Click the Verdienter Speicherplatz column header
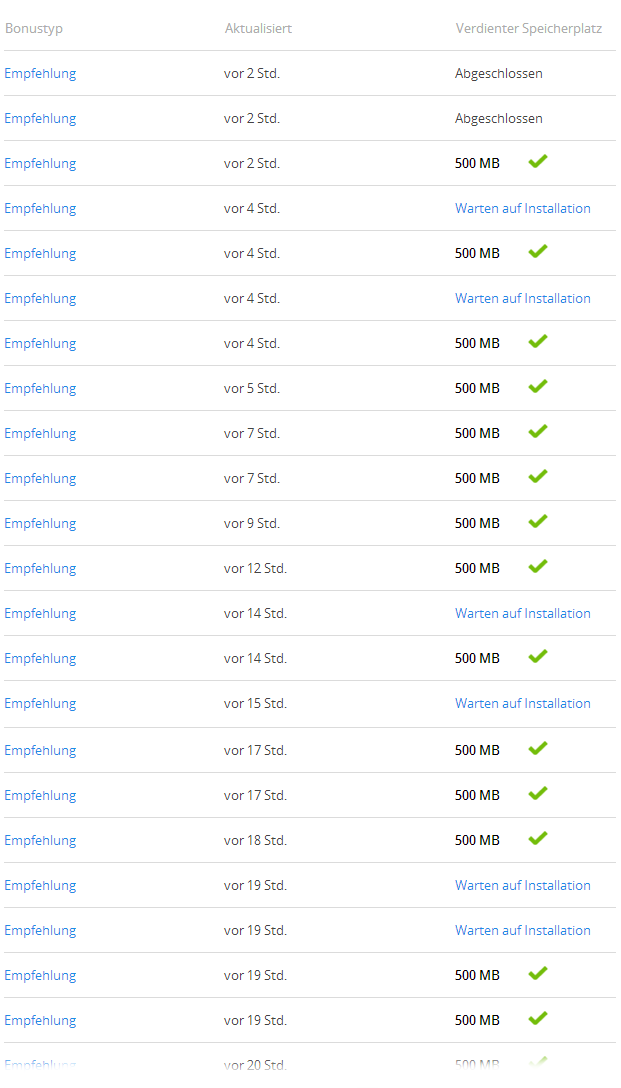 529,29
